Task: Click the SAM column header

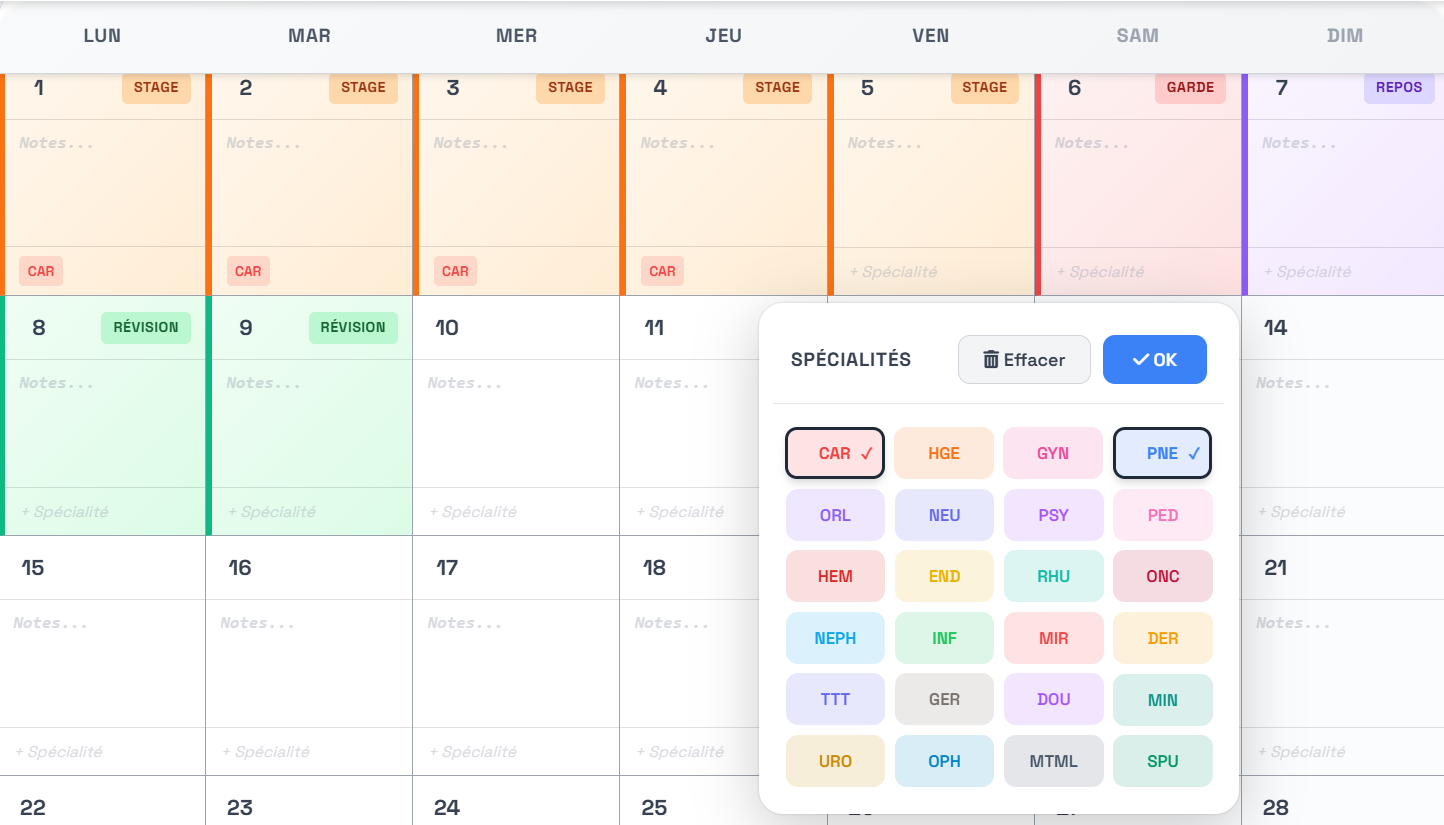Action: click(x=1137, y=35)
